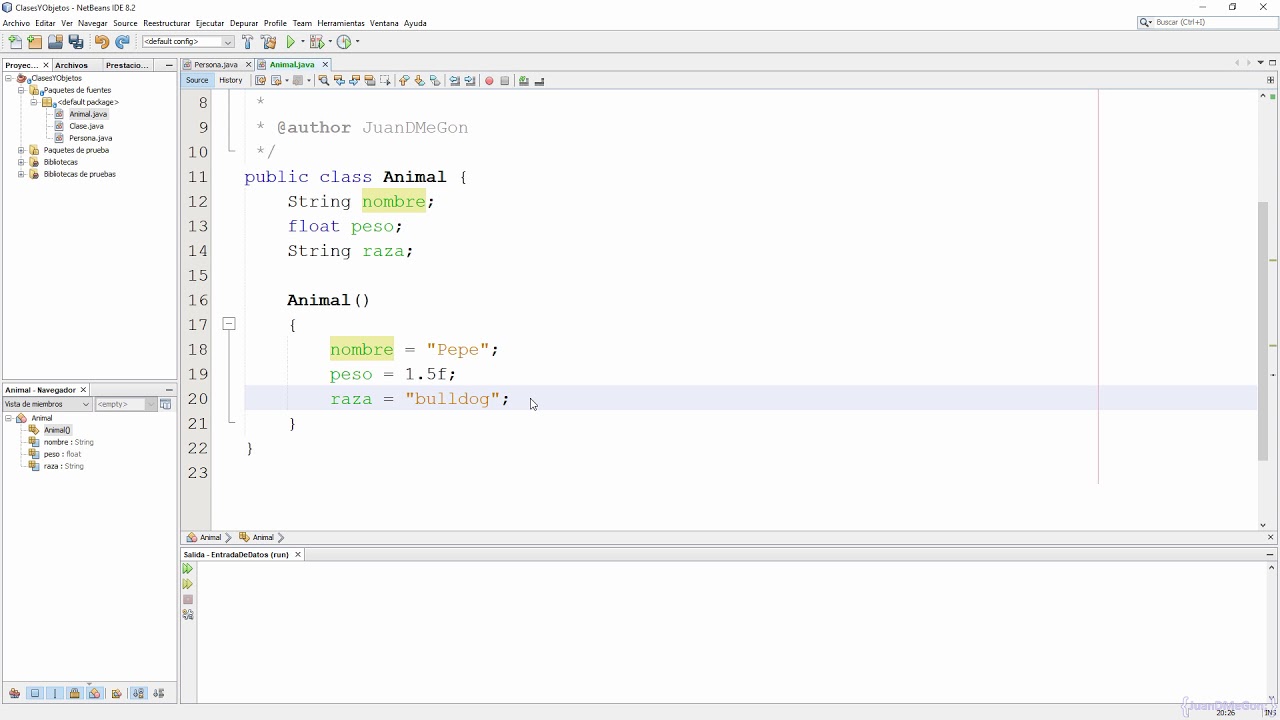This screenshot has height=720, width=1280.
Task: Switch to the Persona.java editor tab
Action: click(x=216, y=65)
